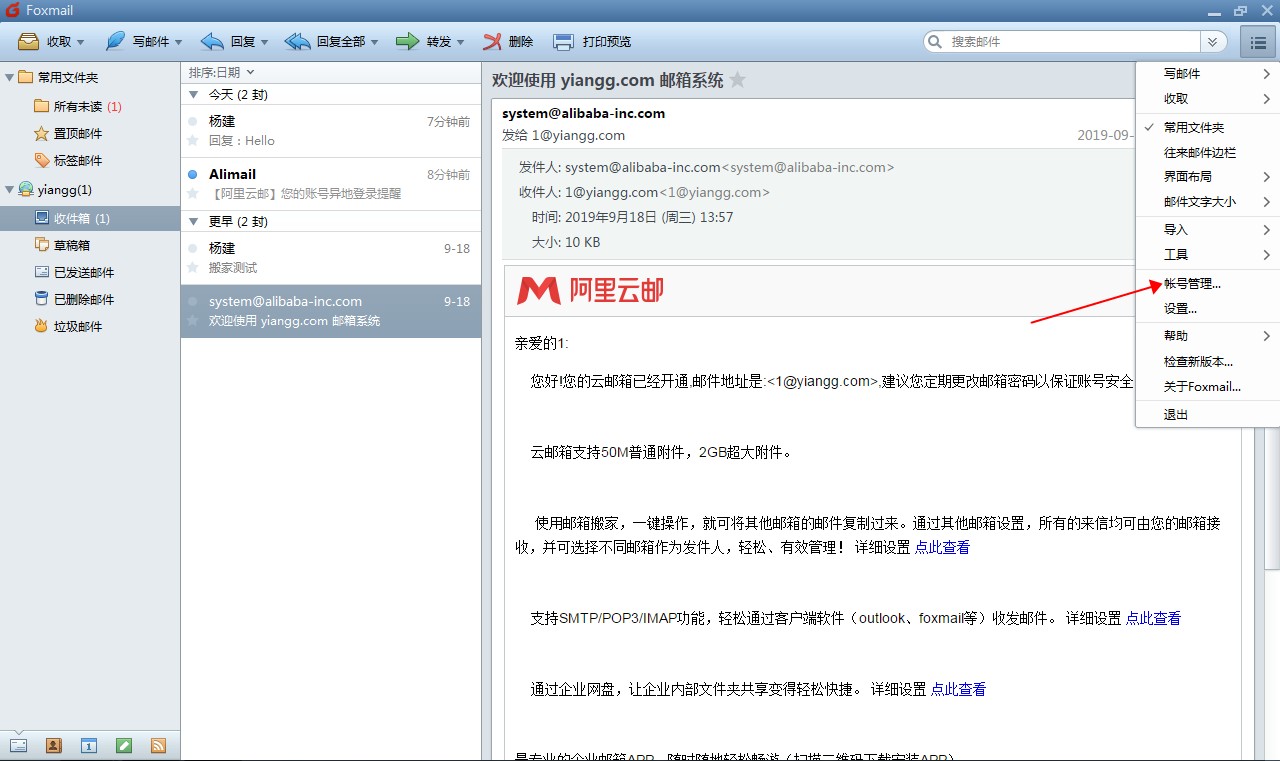Image resolution: width=1280 pixels, height=761 pixels.
Task: Click the 转发 forward arrow icon
Action: [x=407, y=41]
